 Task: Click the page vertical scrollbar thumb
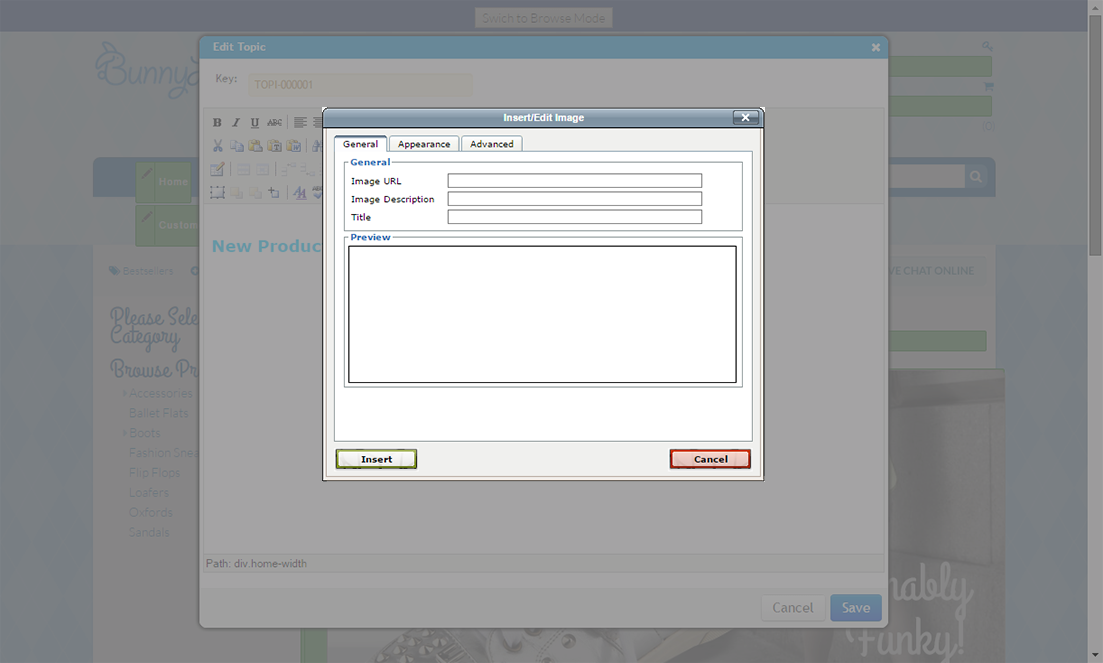tap(1095, 134)
